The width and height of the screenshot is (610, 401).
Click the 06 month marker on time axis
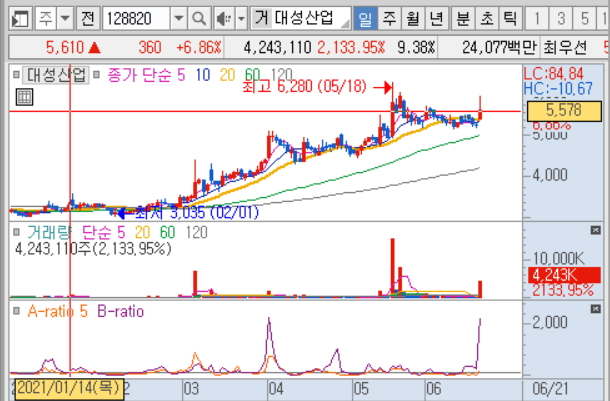[x=433, y=389]
